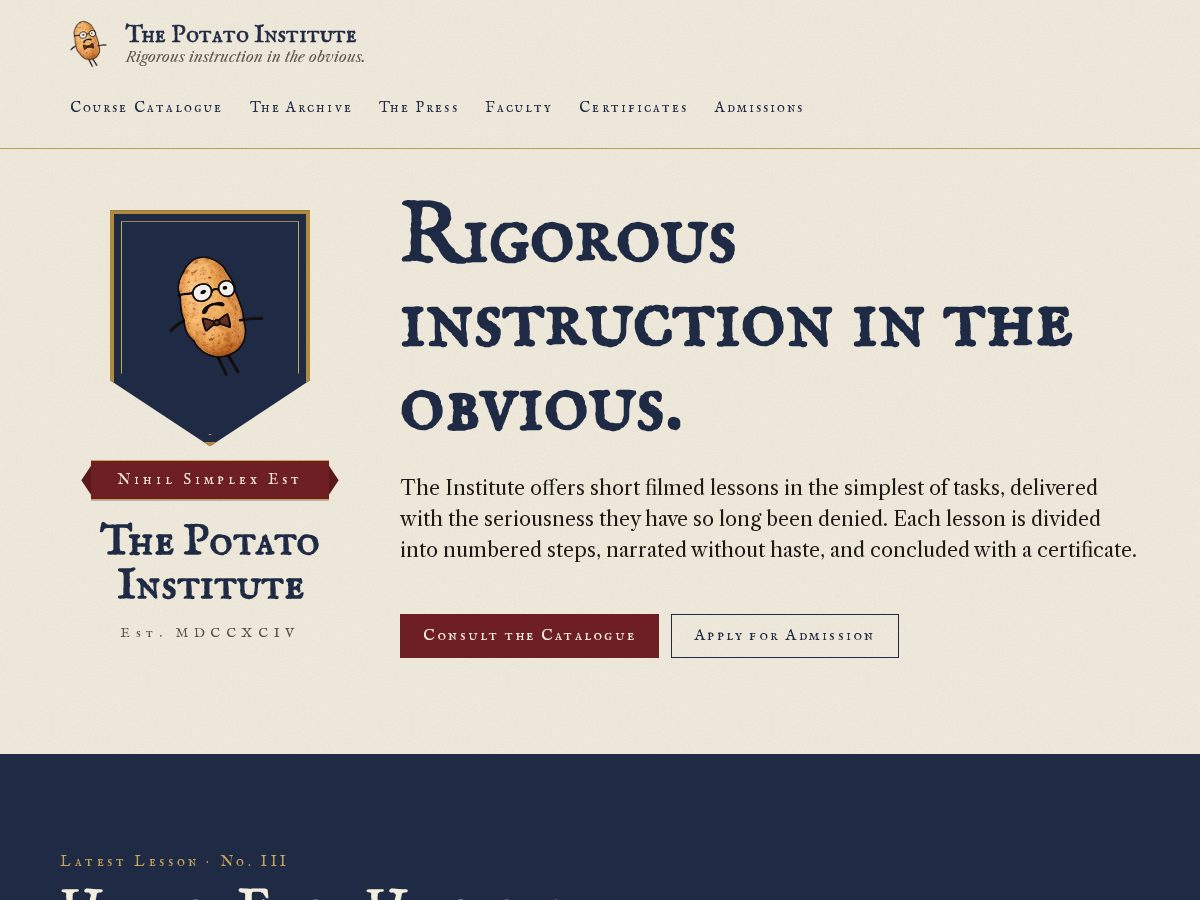Screen dimensions: 1200x900
Task: Go to Admissions in the navigation
Action: pos(759,107)
